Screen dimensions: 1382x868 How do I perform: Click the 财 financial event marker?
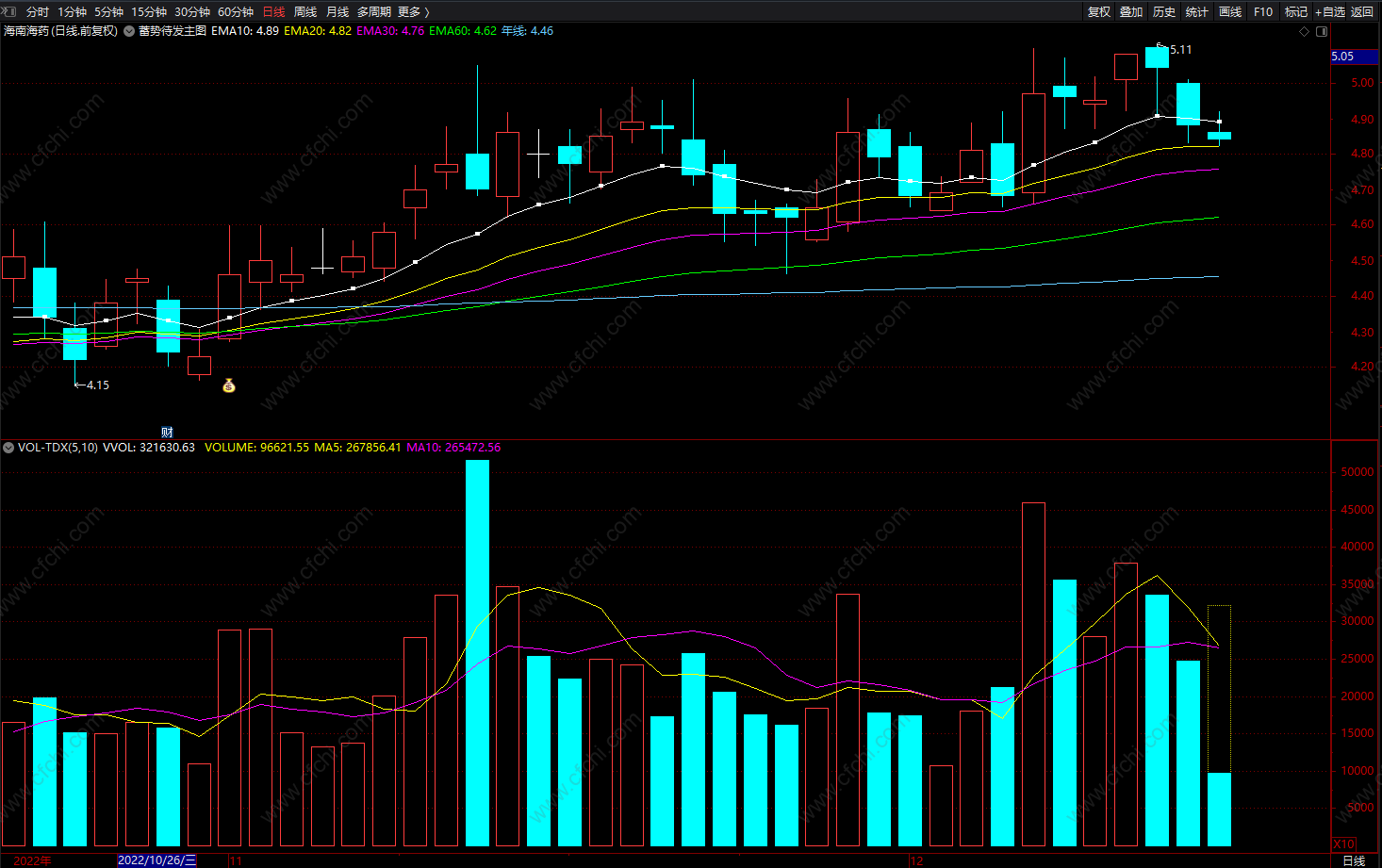click(167, 433)
